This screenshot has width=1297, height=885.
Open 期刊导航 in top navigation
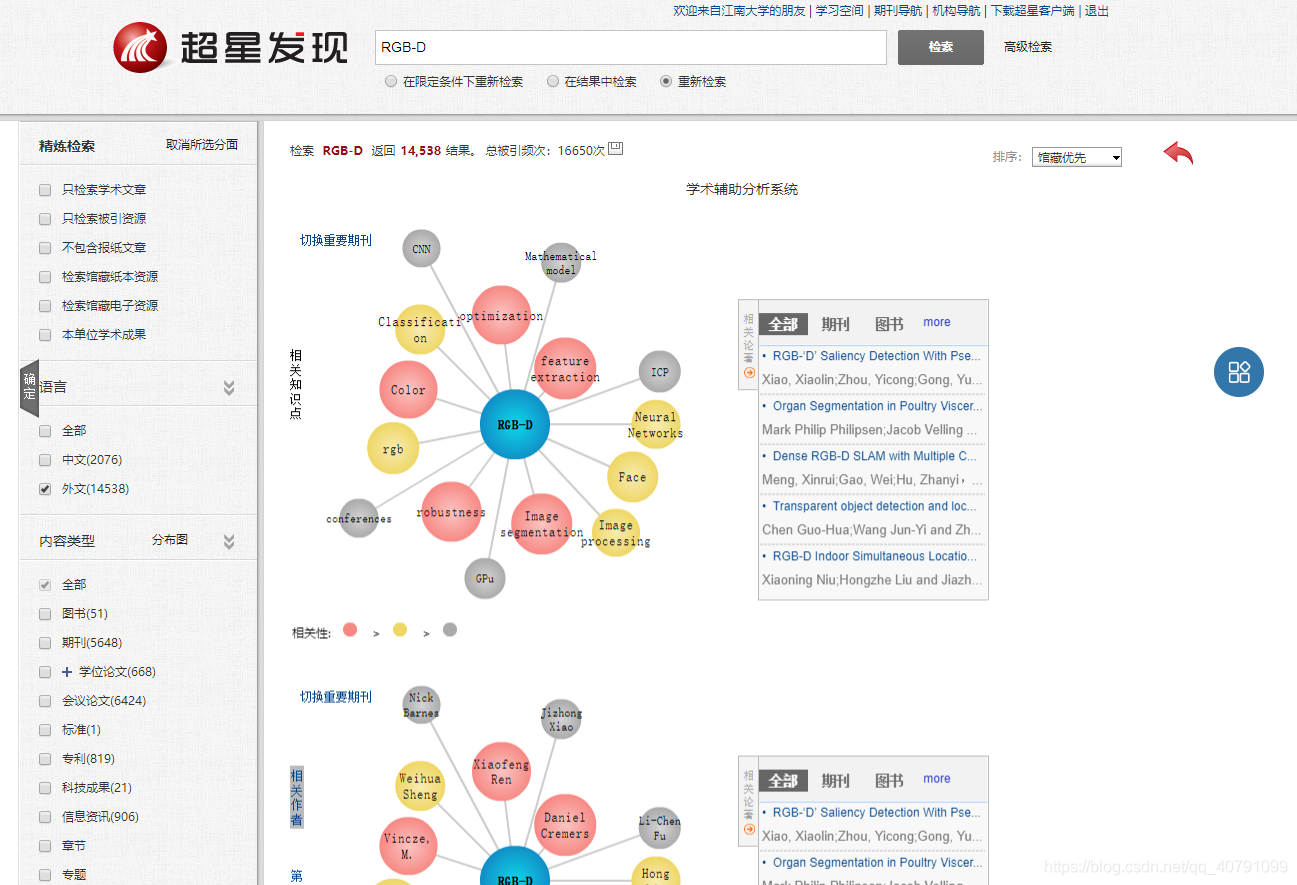pos(898,11)
